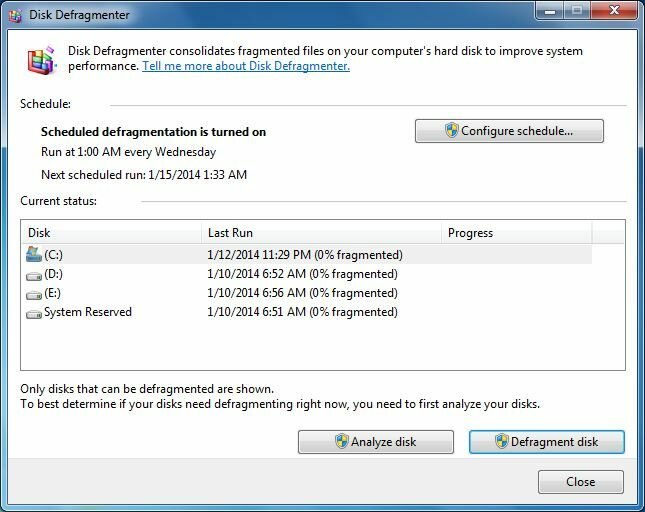645x512 pixels.
Task: Click the Disk Defragmenter title bar icon
Action: [x=15, y=16]
